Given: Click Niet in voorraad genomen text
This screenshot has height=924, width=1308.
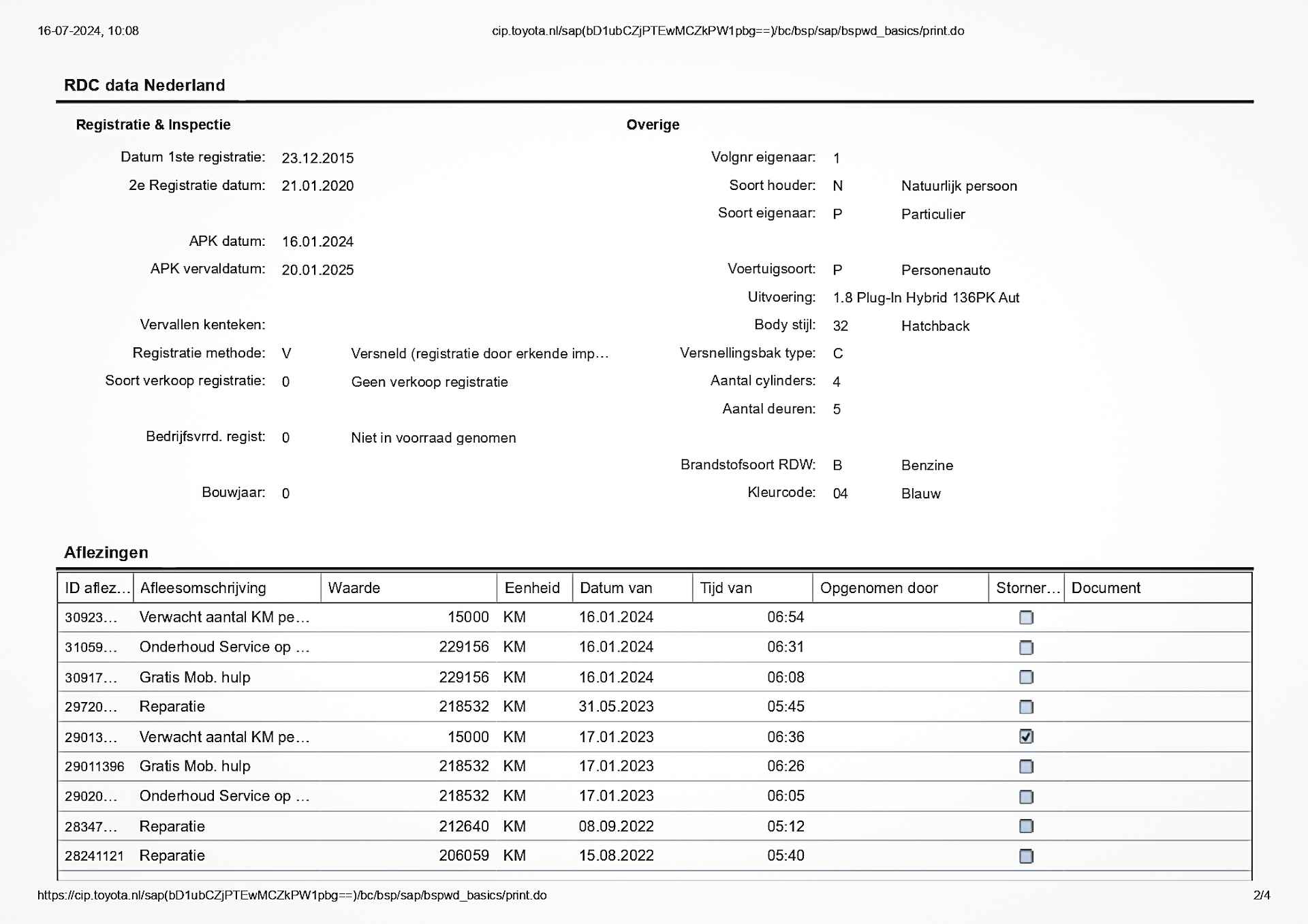Looking at the screenshot, I should click(x=433, y=438).
